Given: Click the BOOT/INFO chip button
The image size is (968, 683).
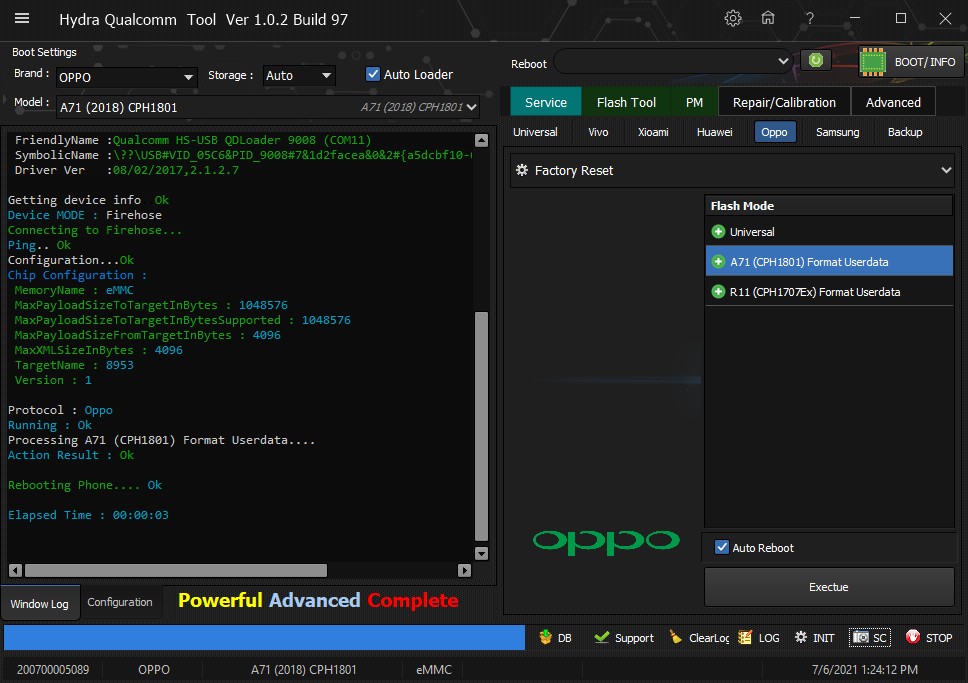Looking at the screenshot, I should [912, 62].
